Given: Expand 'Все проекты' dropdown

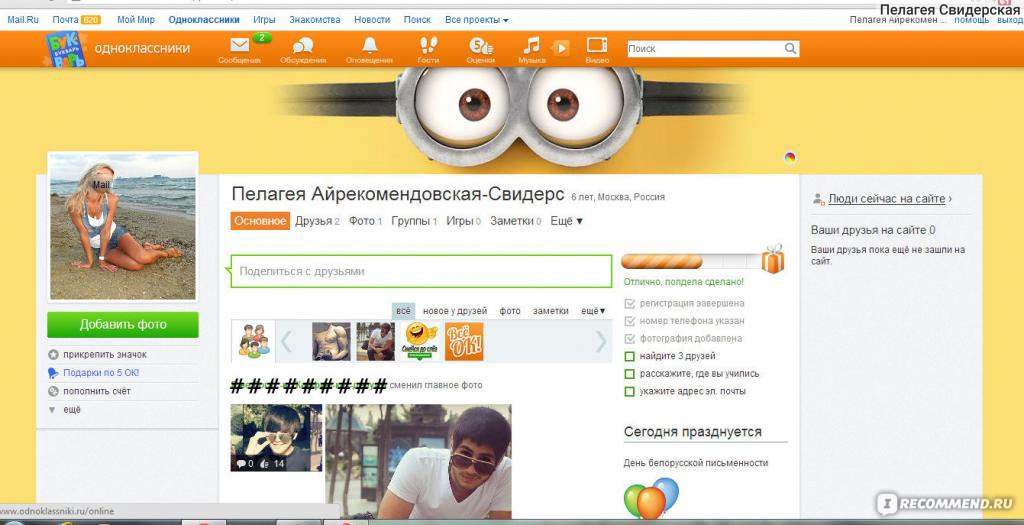Looking at the screenshot, I should click(x=477, y=20).
